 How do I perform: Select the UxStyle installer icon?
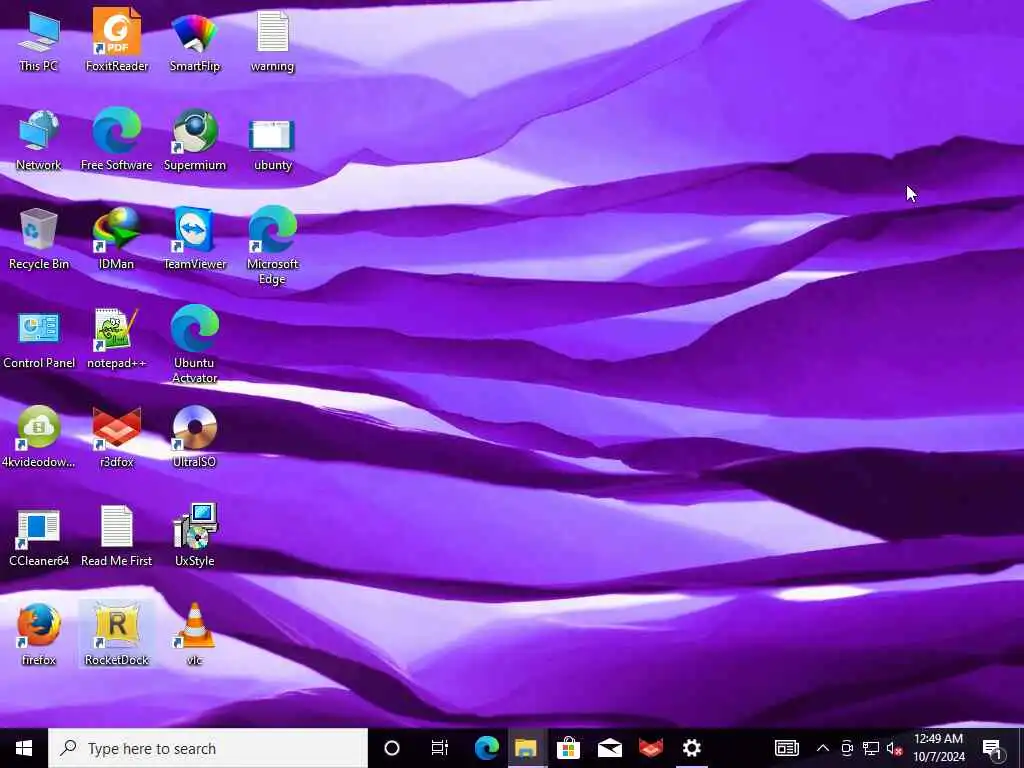pyautogui.click(x=195, y=536)
